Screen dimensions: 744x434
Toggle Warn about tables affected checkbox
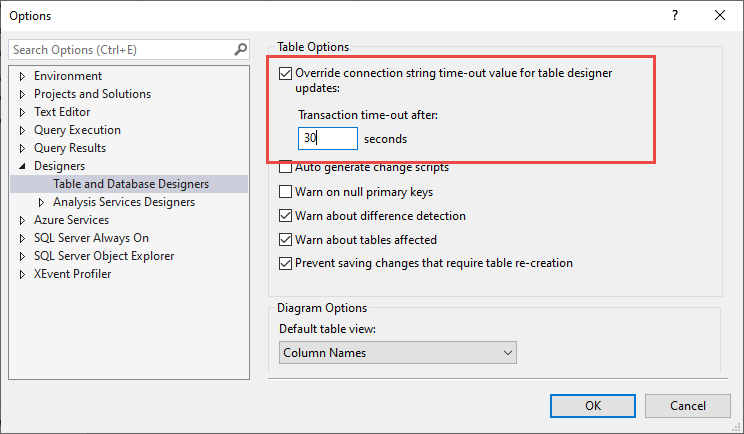pos(287,240)
